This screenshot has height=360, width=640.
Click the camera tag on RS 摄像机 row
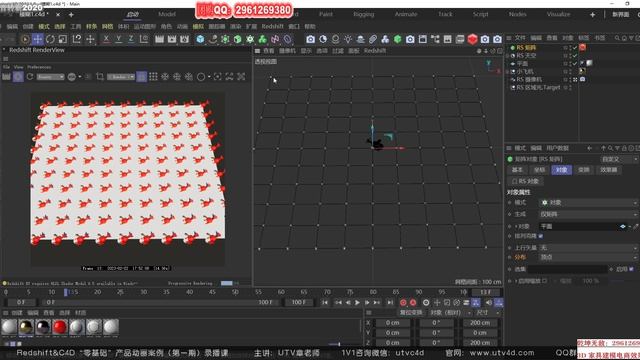point(582,79)
